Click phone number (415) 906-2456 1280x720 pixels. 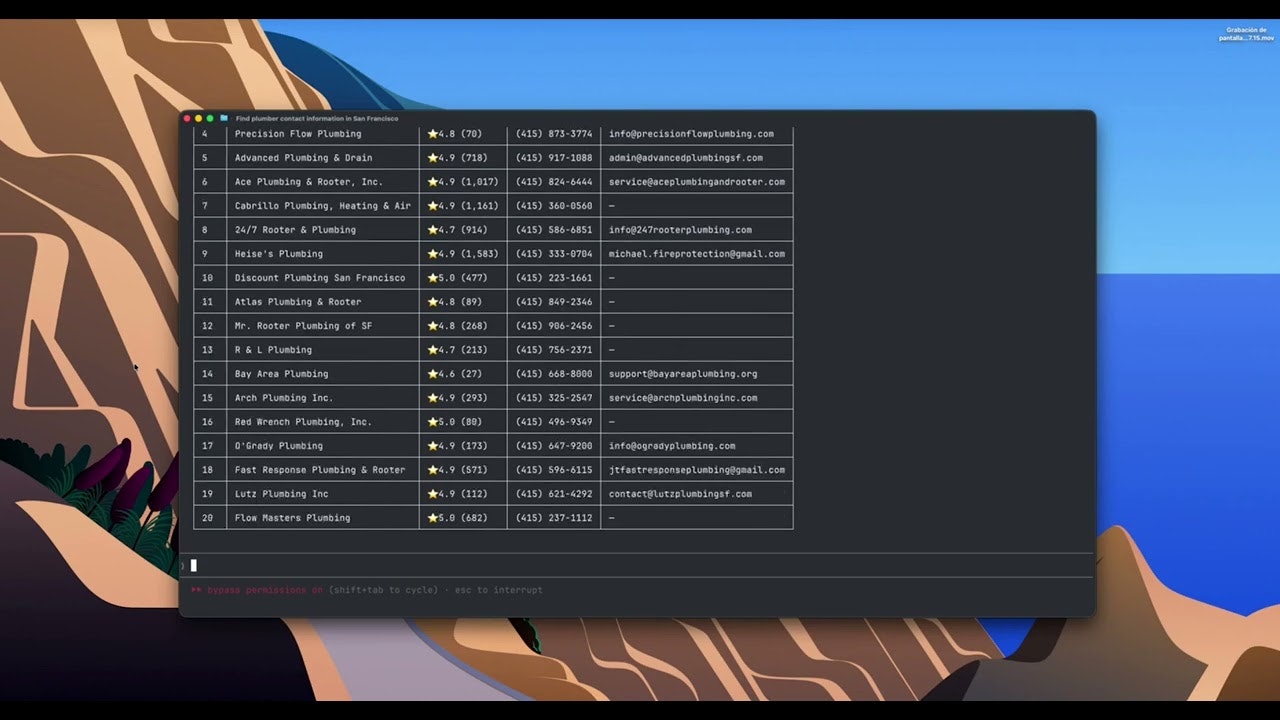(554, 326)
